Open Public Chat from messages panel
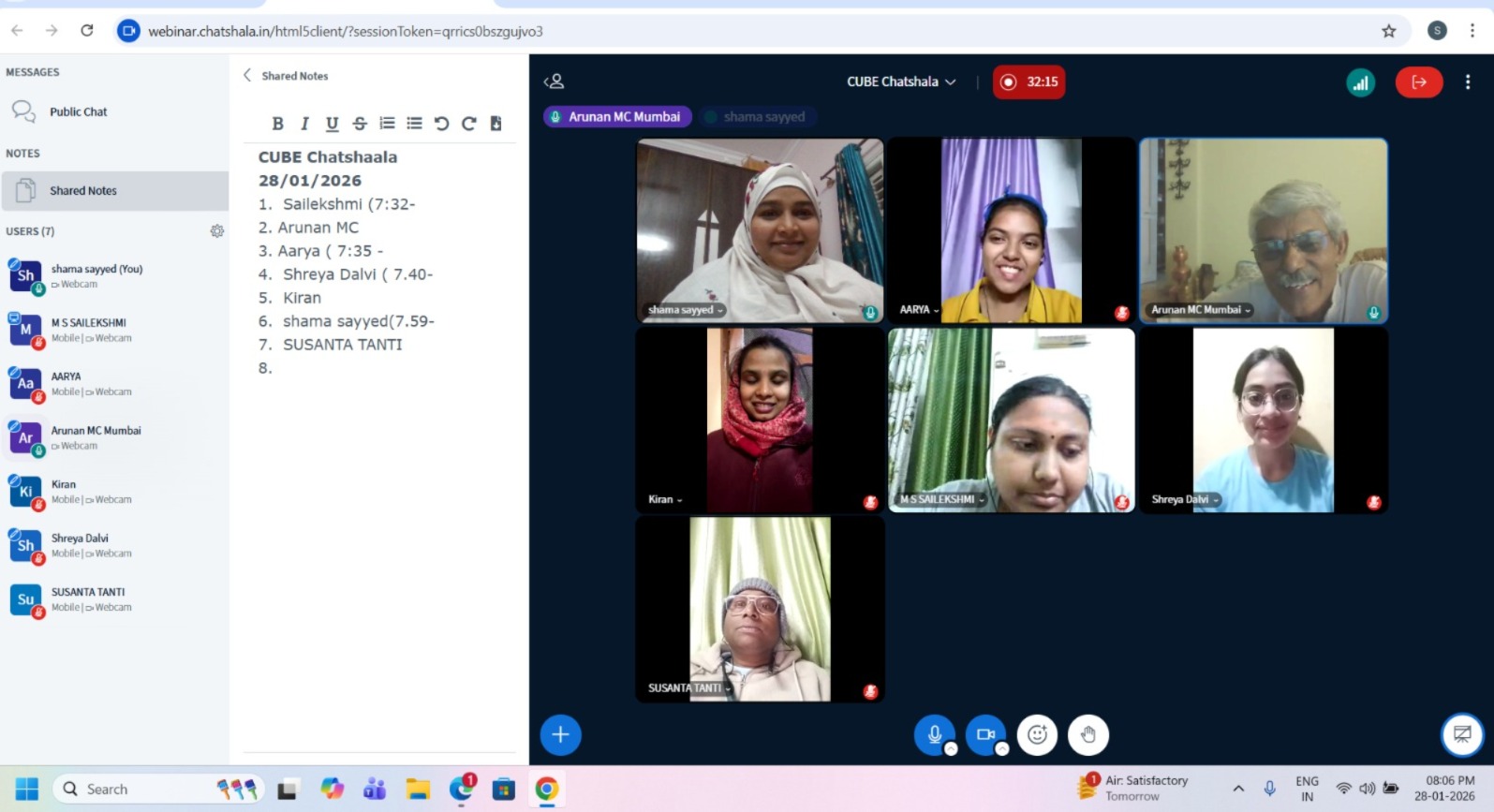Screen dimensions: 1494x812 tap(79, 112)
